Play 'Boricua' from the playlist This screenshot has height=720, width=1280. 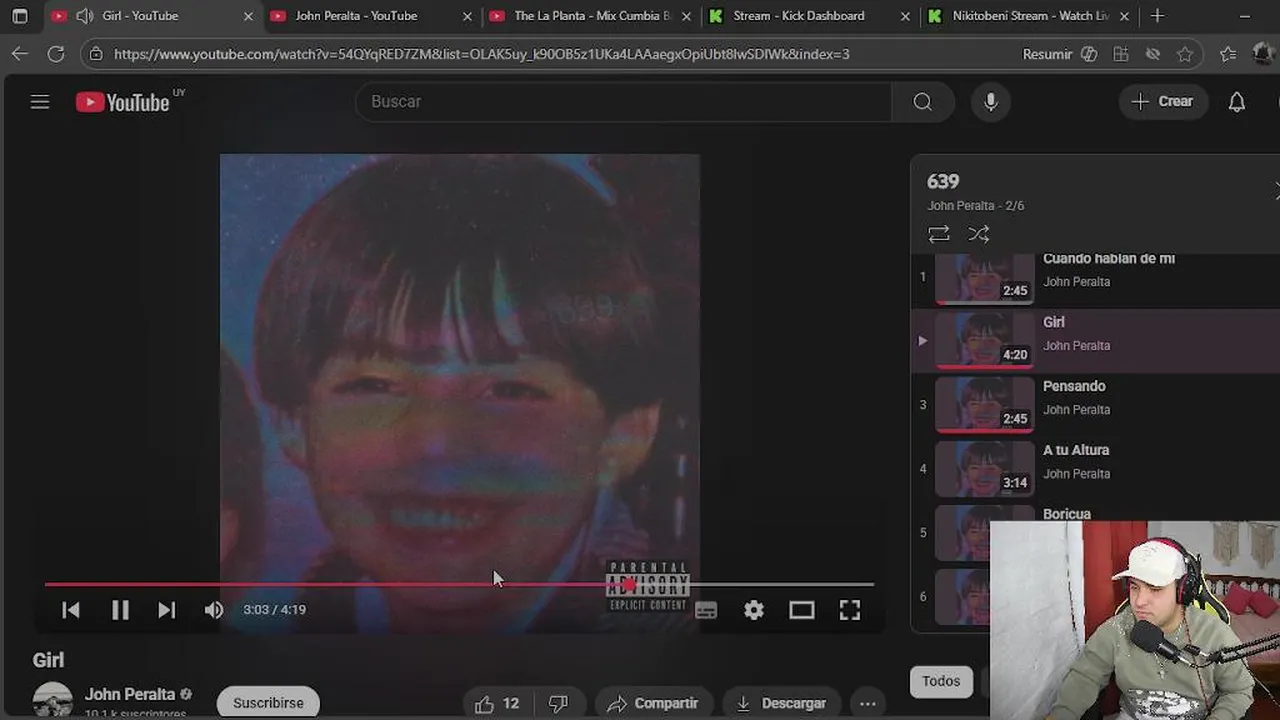[1067, 514]
